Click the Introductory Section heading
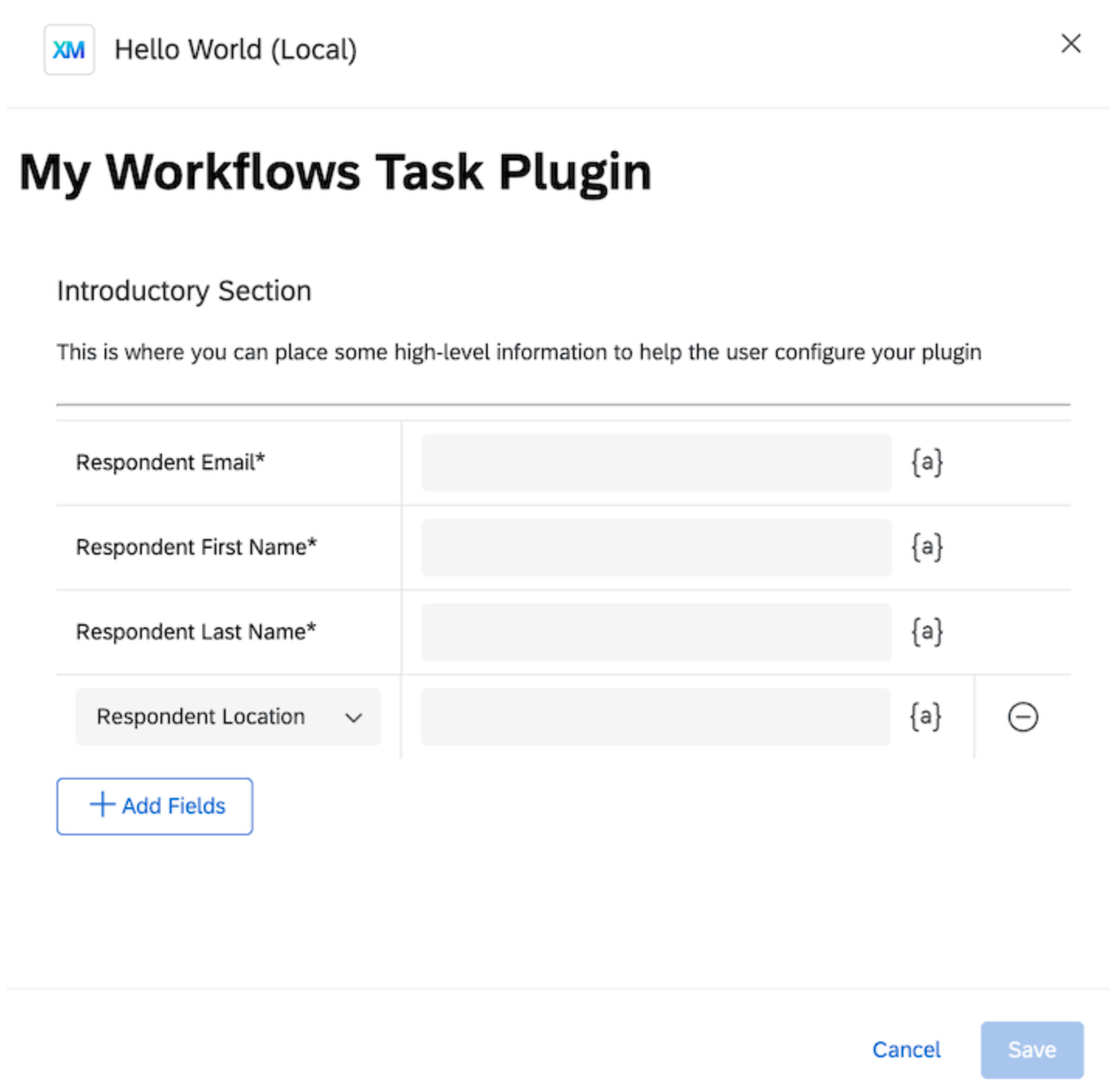This screenshot has height=1092, width=1115. [184, 291]
